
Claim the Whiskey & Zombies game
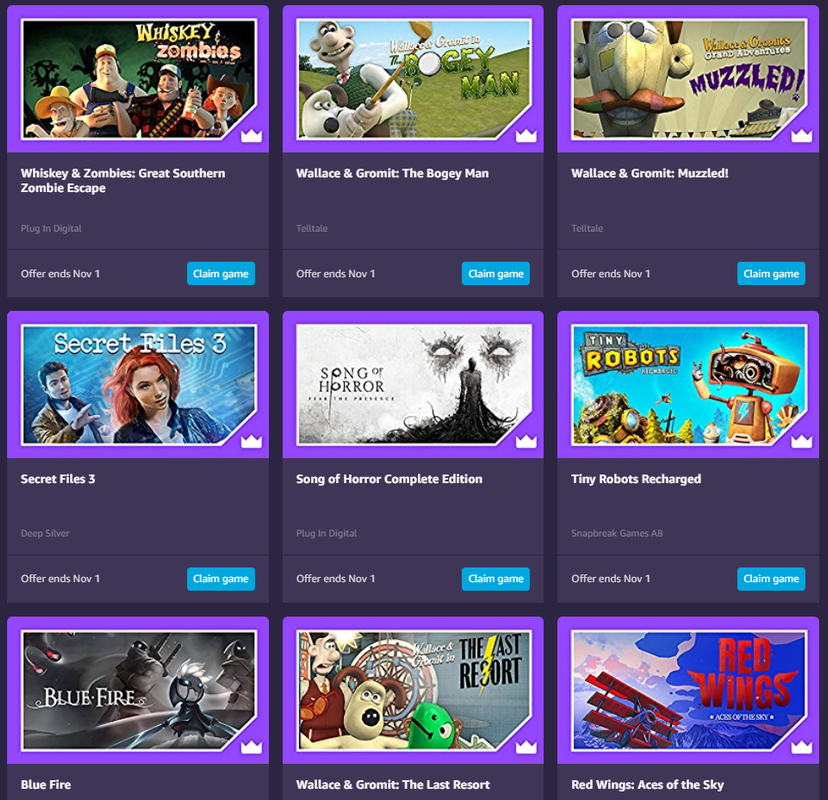[x=221, y=274]
